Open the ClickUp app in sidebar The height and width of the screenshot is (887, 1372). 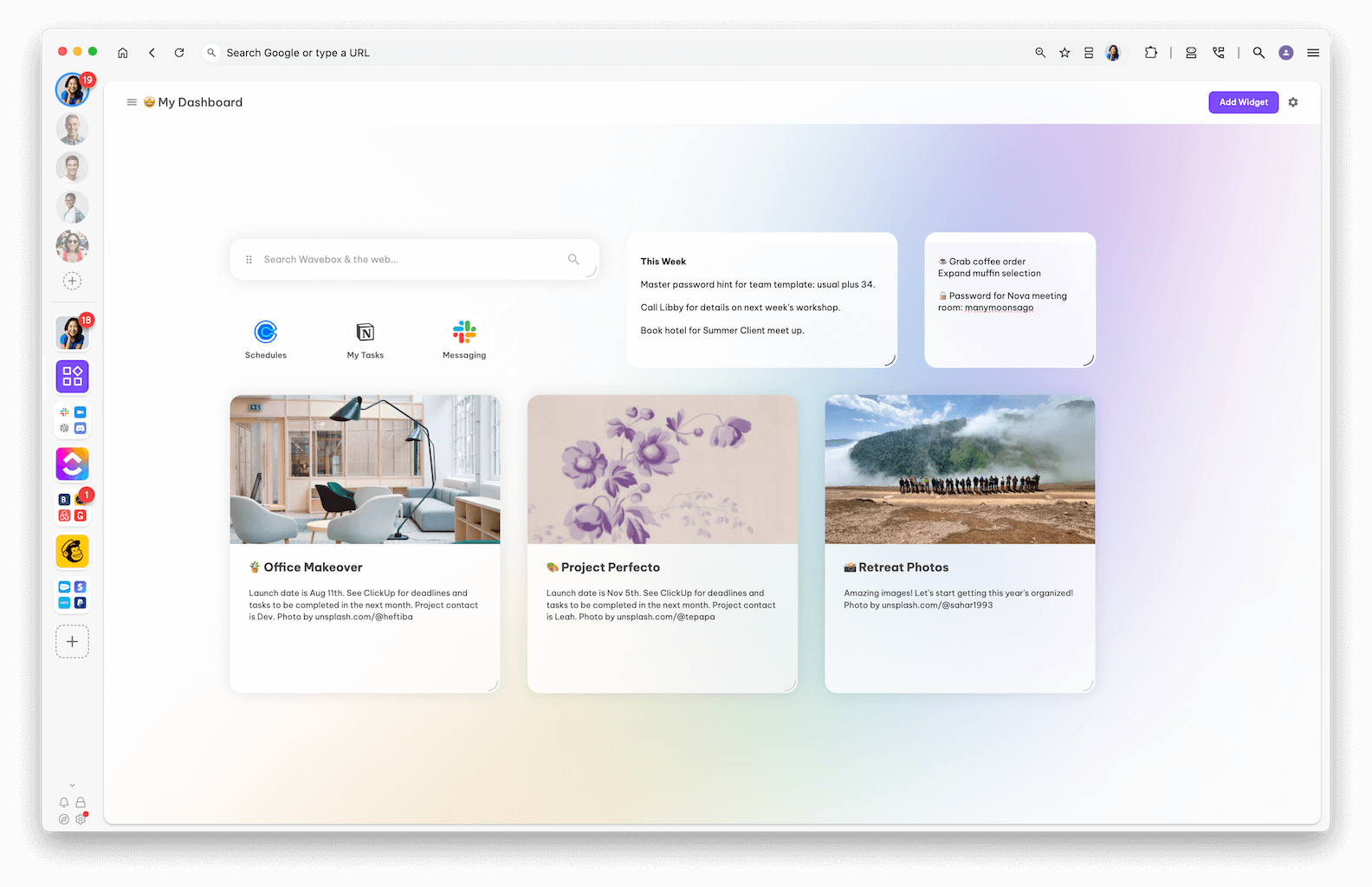point(73,463)
